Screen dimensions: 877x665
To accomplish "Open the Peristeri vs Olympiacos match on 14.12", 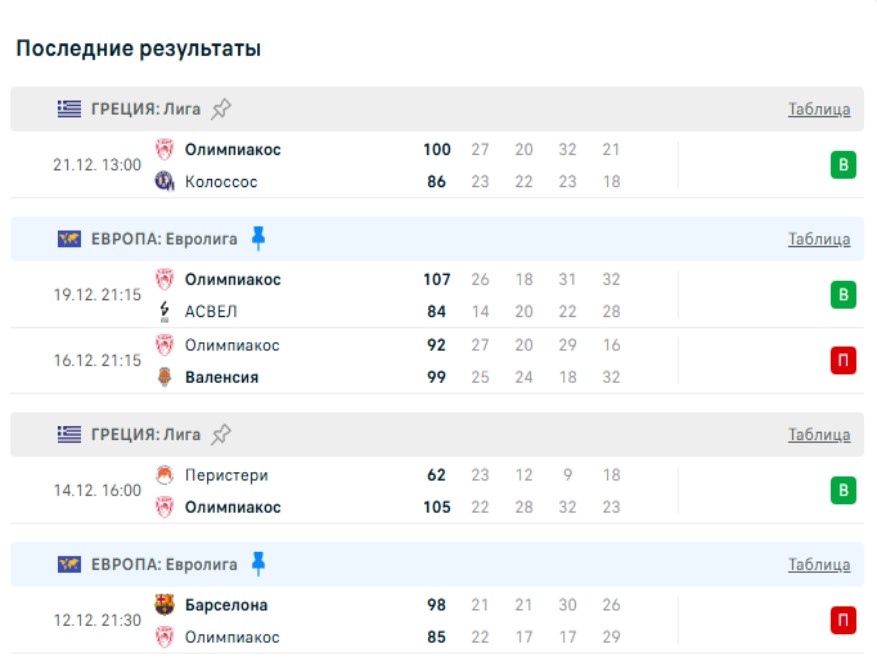I will (400, 491).
